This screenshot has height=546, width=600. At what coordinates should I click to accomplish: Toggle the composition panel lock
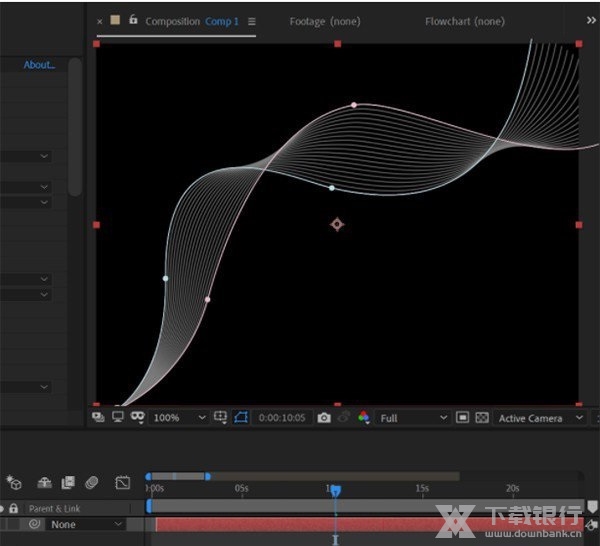pos(133,21)
